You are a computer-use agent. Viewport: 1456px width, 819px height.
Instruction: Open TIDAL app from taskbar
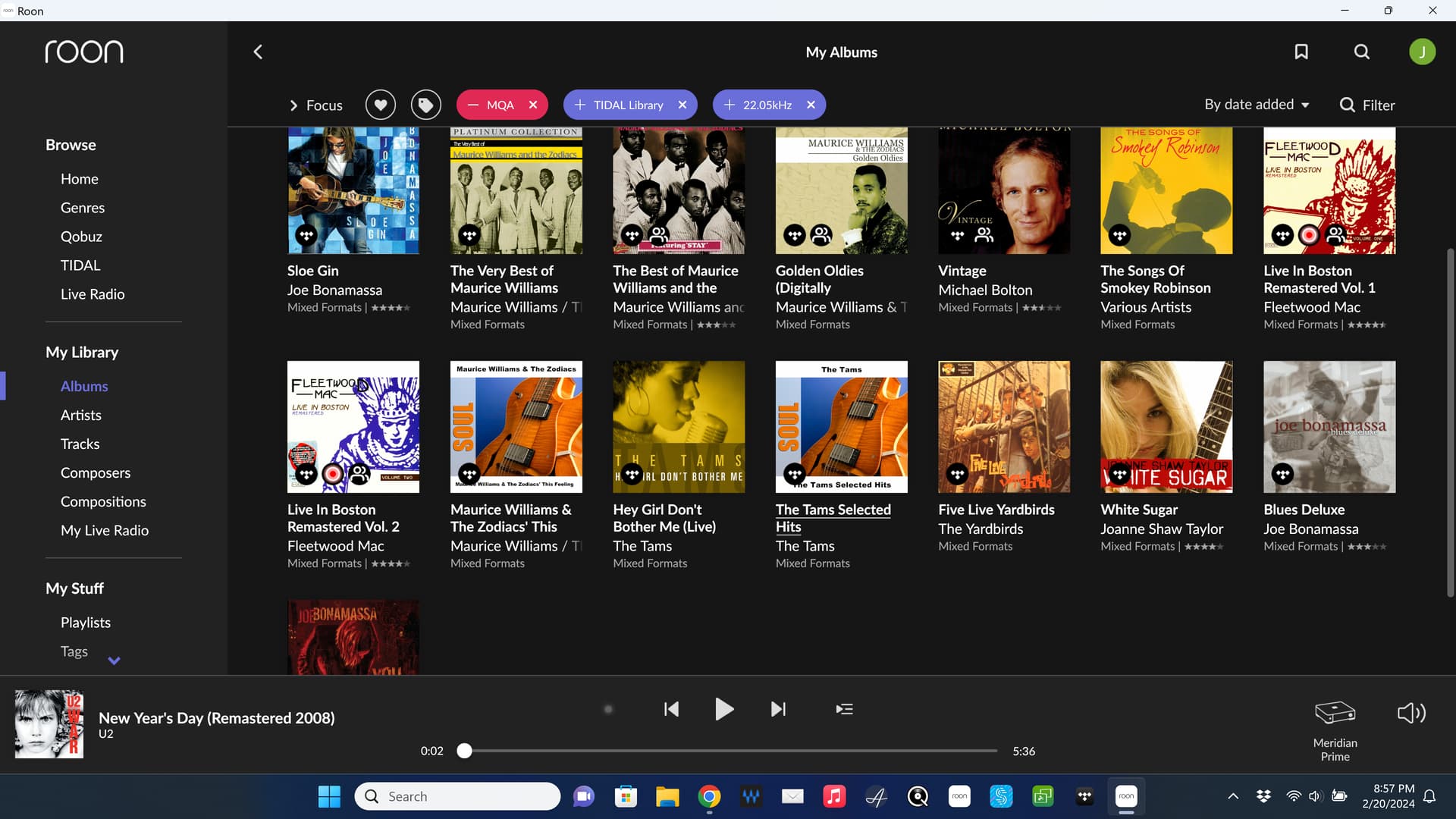1084,796
